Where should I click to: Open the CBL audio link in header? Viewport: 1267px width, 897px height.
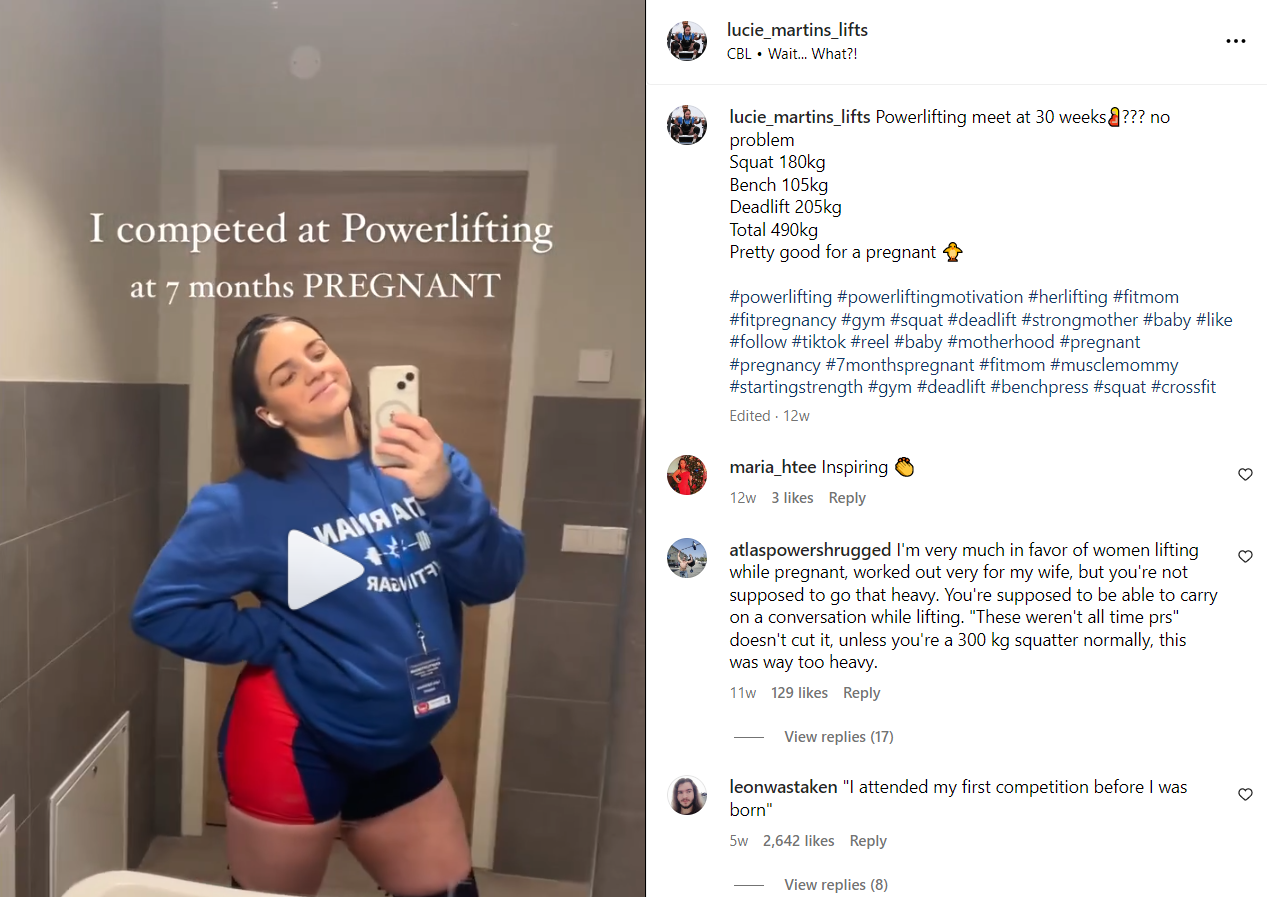[738, 54]
